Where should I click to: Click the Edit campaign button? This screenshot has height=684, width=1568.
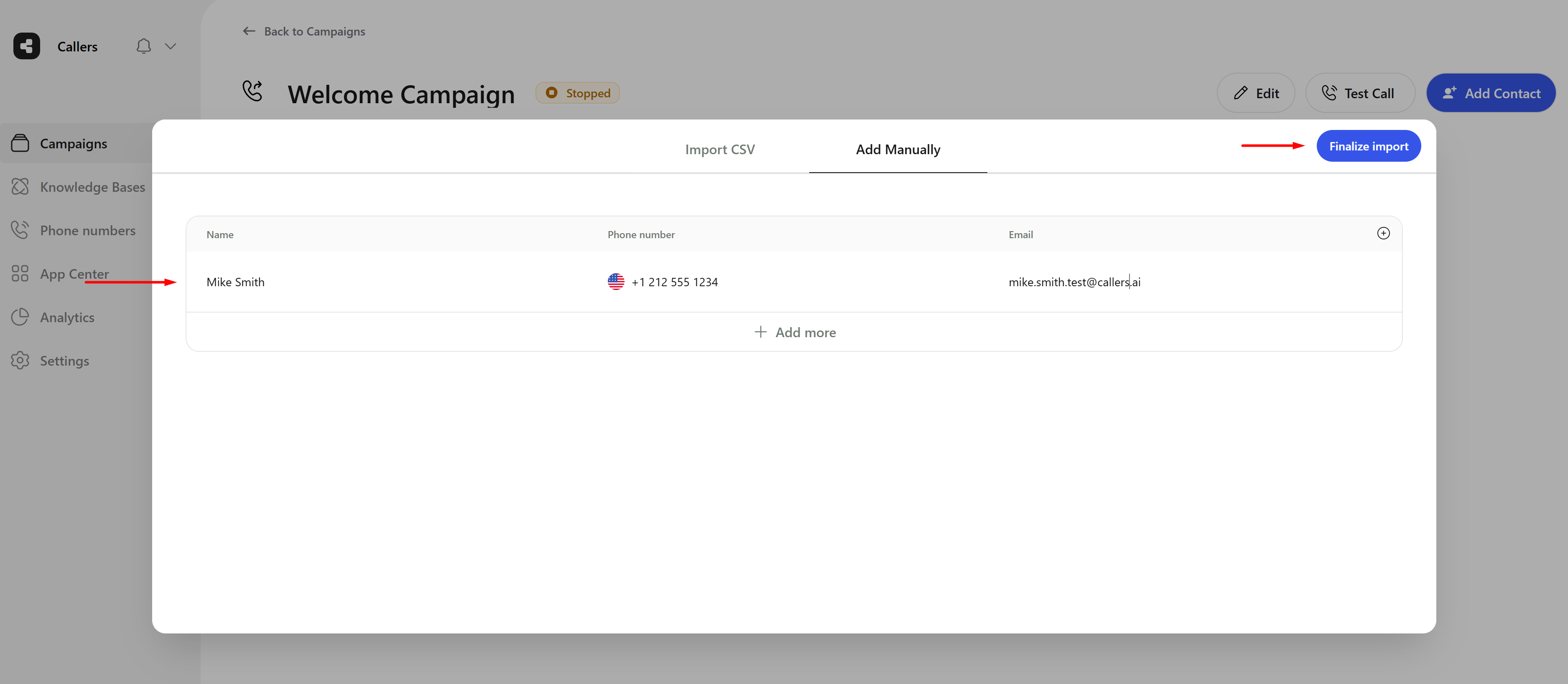click(x=1255, y=93)
